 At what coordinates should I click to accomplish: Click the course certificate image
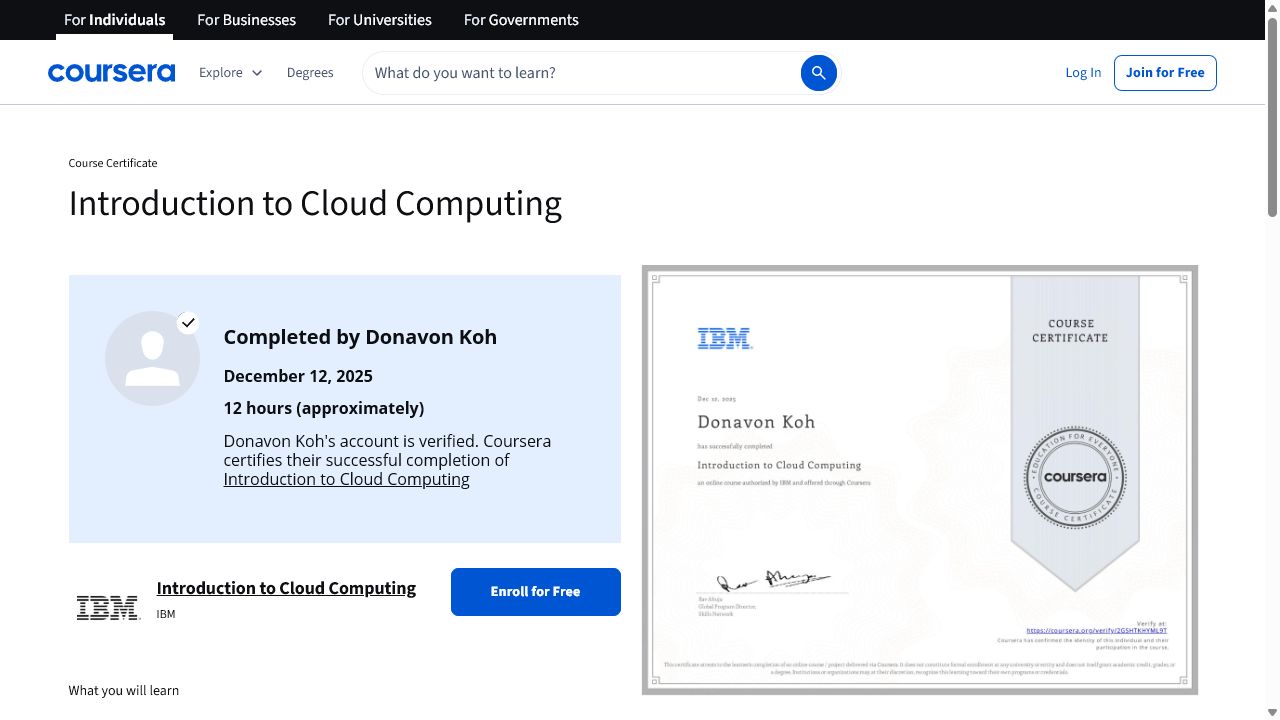click(920, 480)
